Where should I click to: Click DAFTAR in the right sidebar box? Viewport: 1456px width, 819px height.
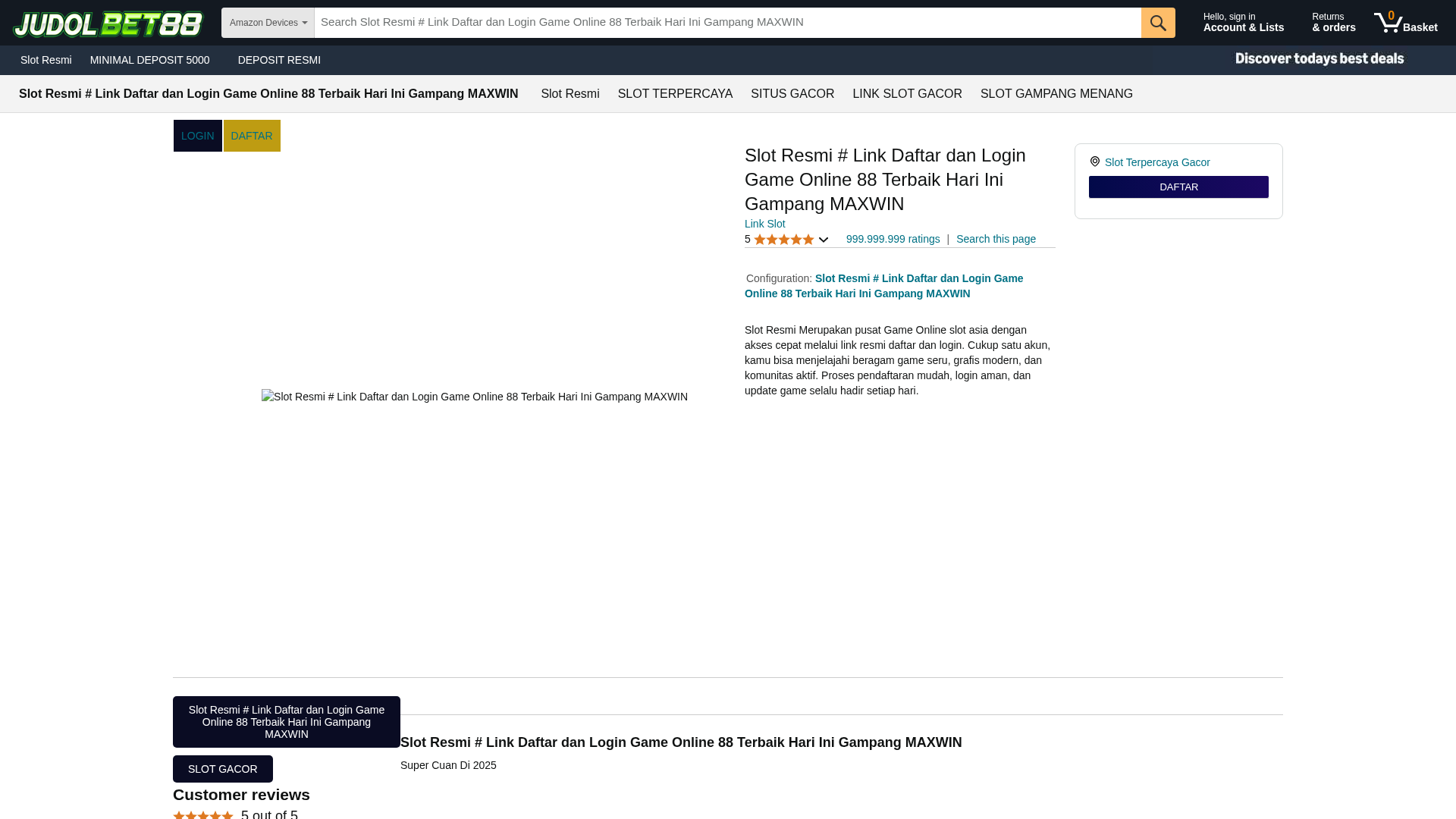(1178, 187)
